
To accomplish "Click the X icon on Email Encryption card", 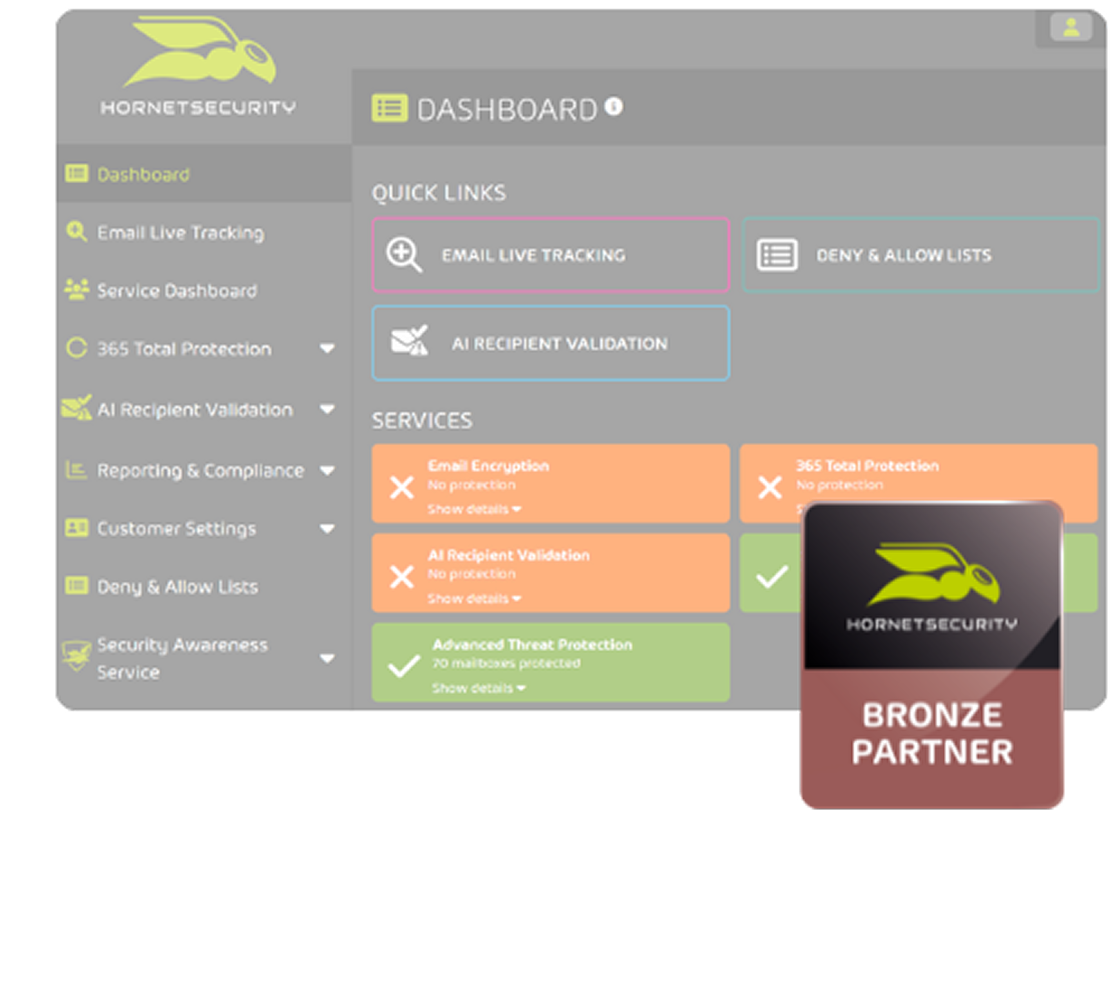I will pos(401,487).
